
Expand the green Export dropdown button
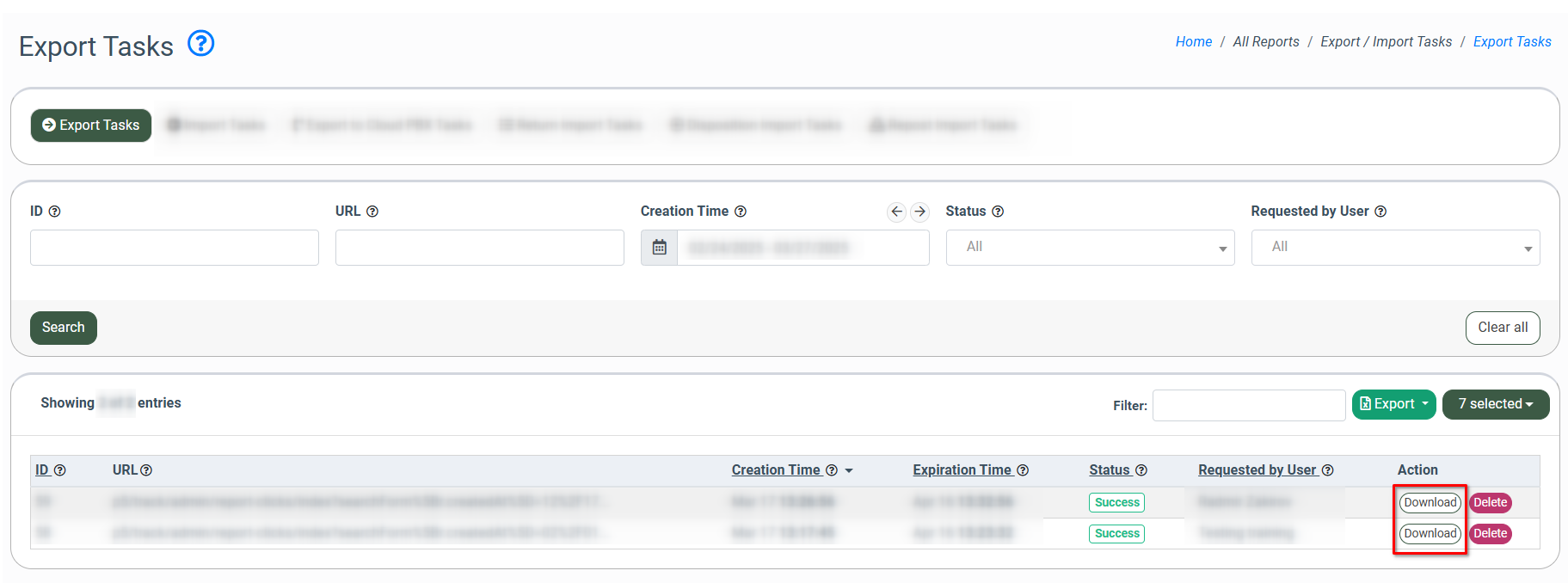pos(1393,404)
